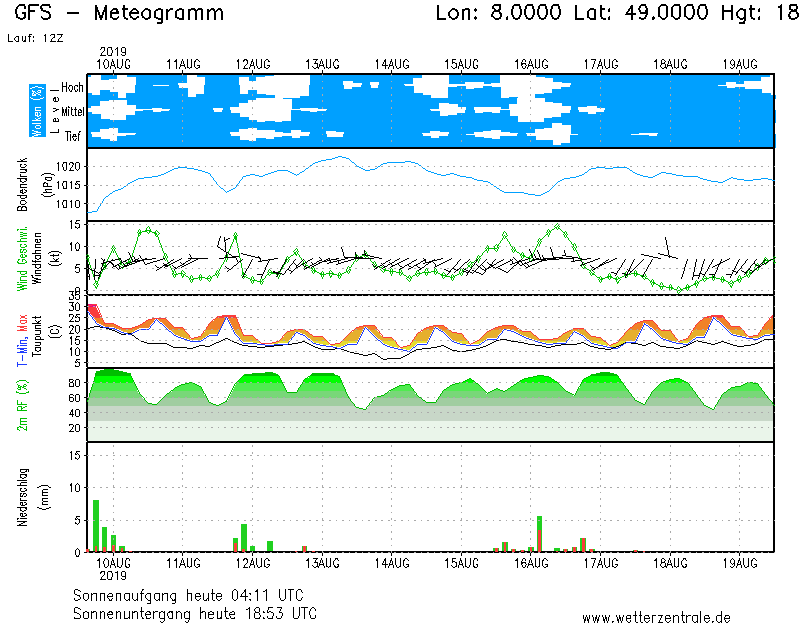
Task: Select the "Lauf: 12Z" run label
Action: (x=33, y=38)
